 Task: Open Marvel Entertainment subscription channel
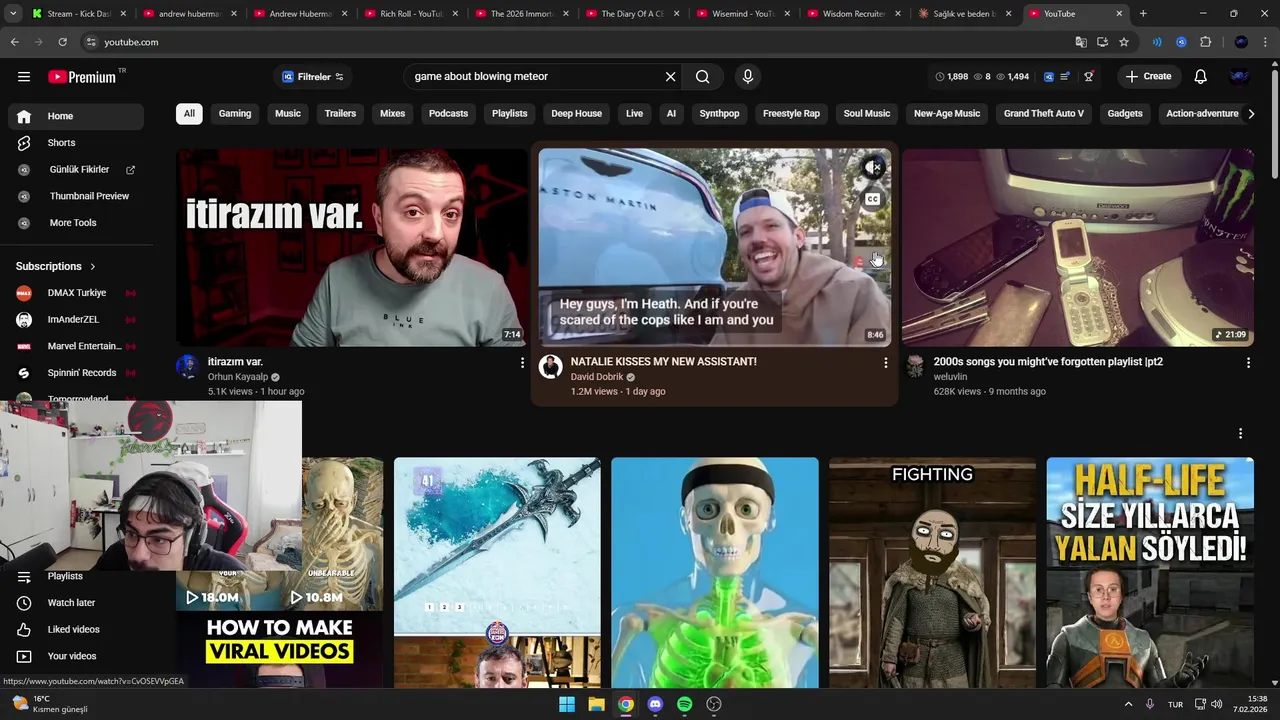(76, 346)
